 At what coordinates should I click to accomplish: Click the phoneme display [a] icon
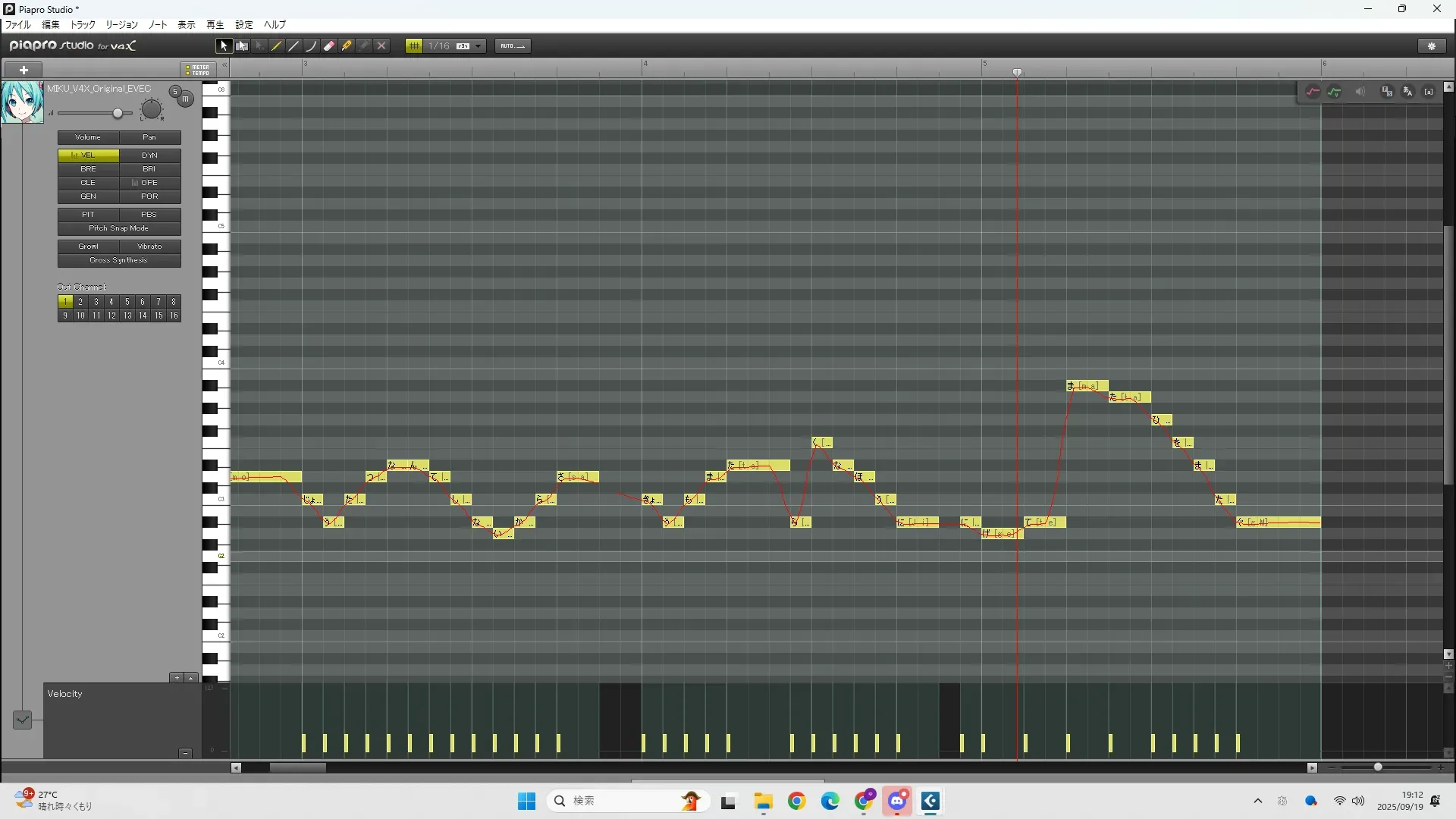click(x=1429, y=92)
